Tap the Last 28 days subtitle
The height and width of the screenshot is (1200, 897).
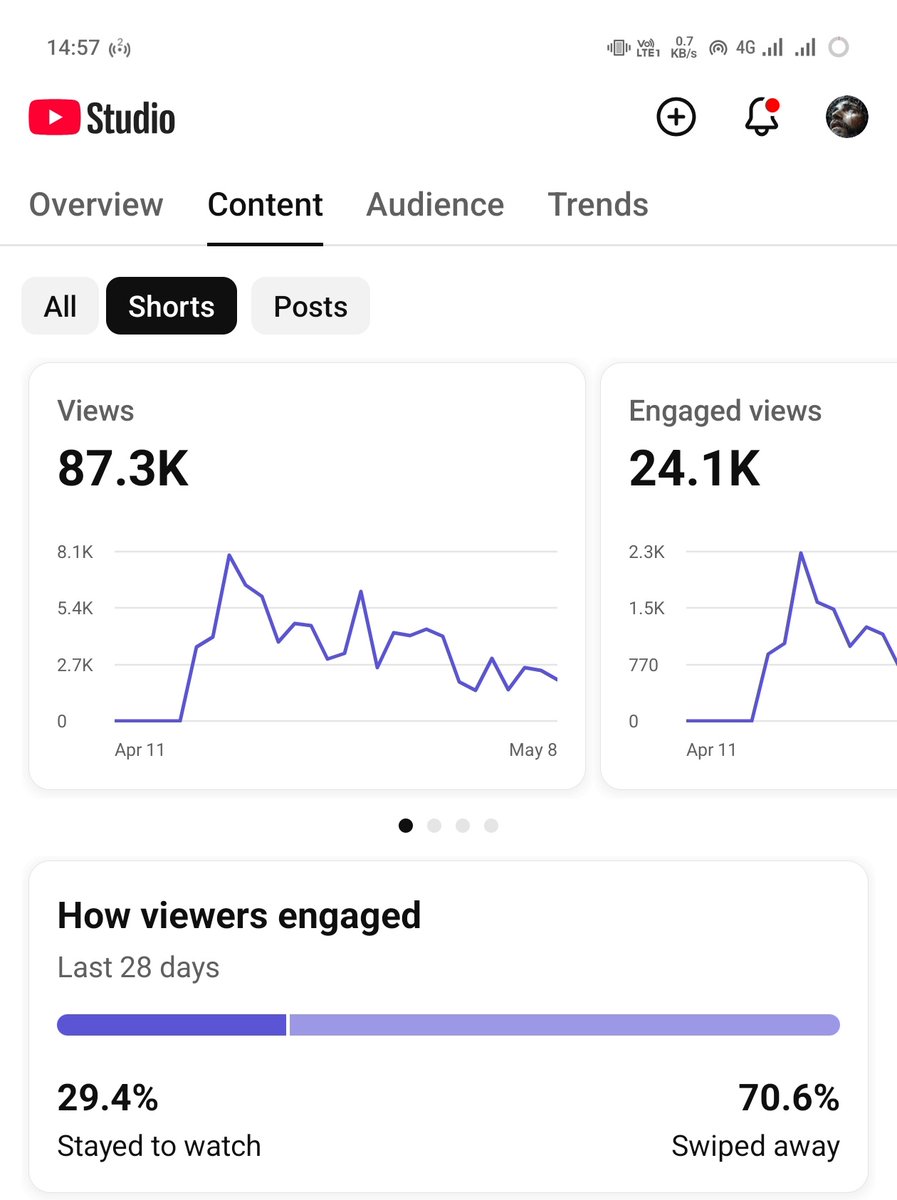point(138,968)
